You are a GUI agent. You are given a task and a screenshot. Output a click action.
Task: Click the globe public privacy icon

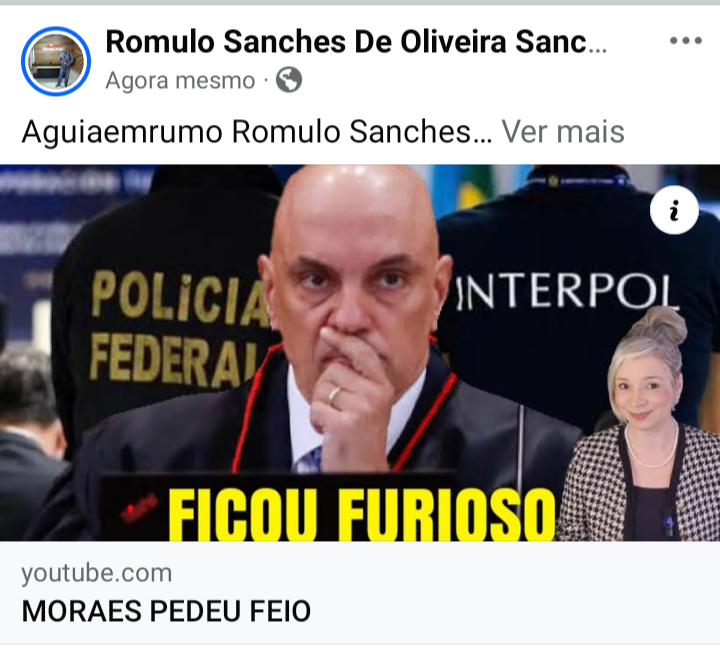(x=289, y=80)
